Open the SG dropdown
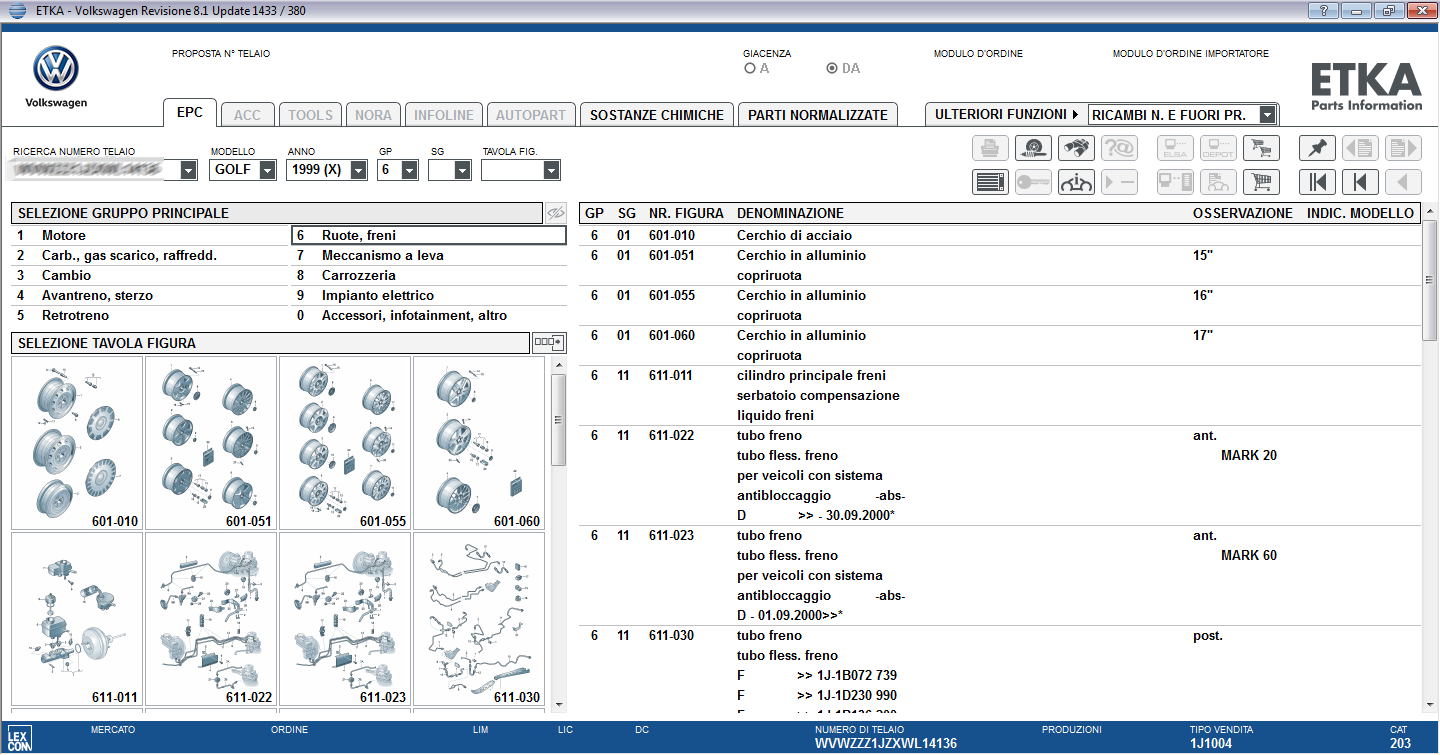This screenshot has height=755, width=1440. 461,171
